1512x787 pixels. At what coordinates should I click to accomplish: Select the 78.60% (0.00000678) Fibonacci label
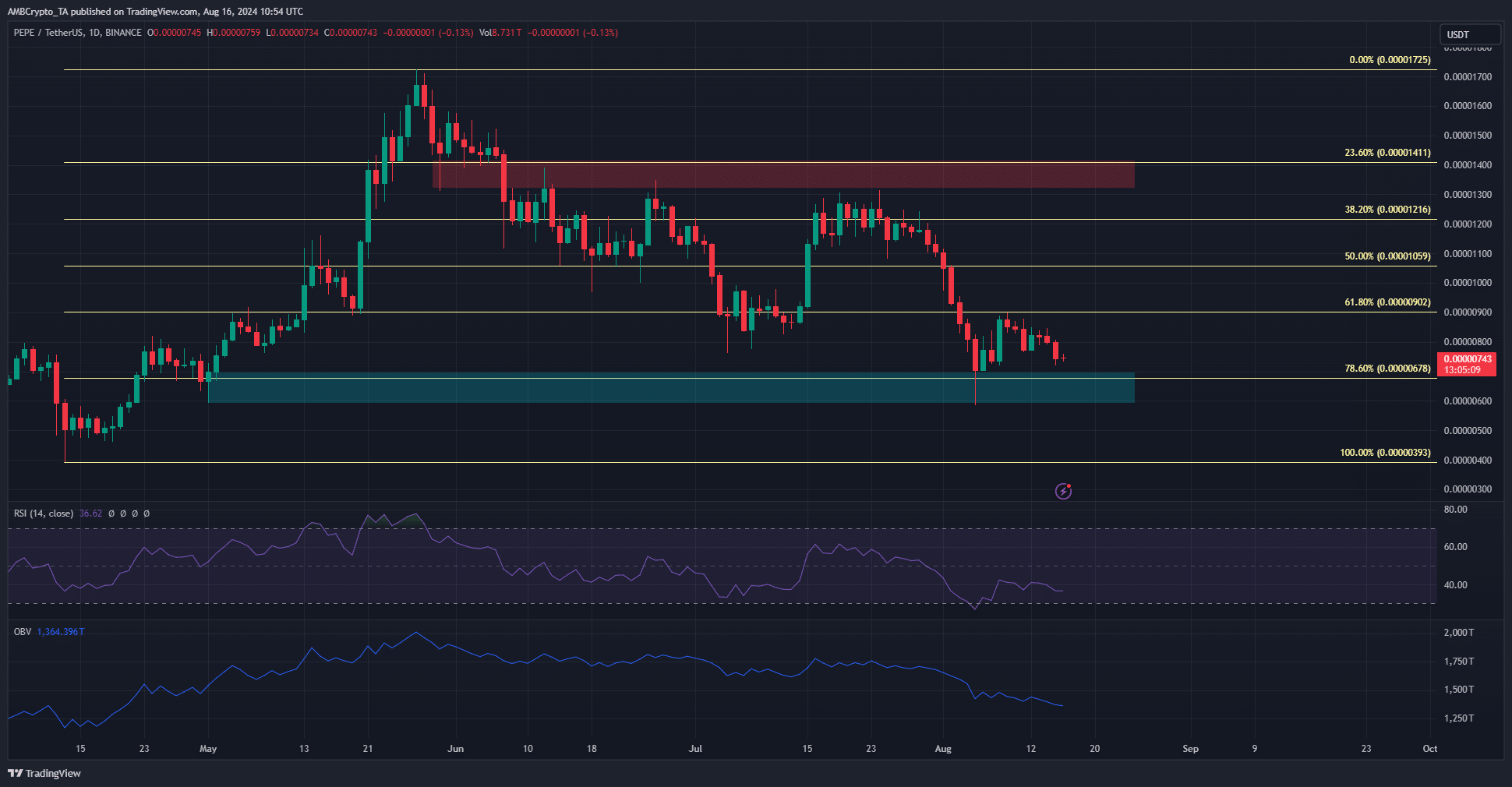(x=1387, y=369)
